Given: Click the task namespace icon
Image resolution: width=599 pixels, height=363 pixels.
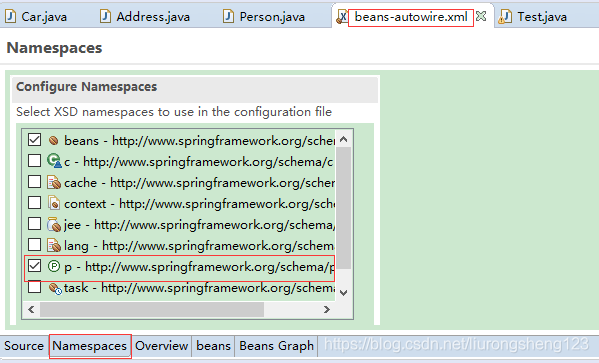Looking at the screenshot, I should pos(55,288).
